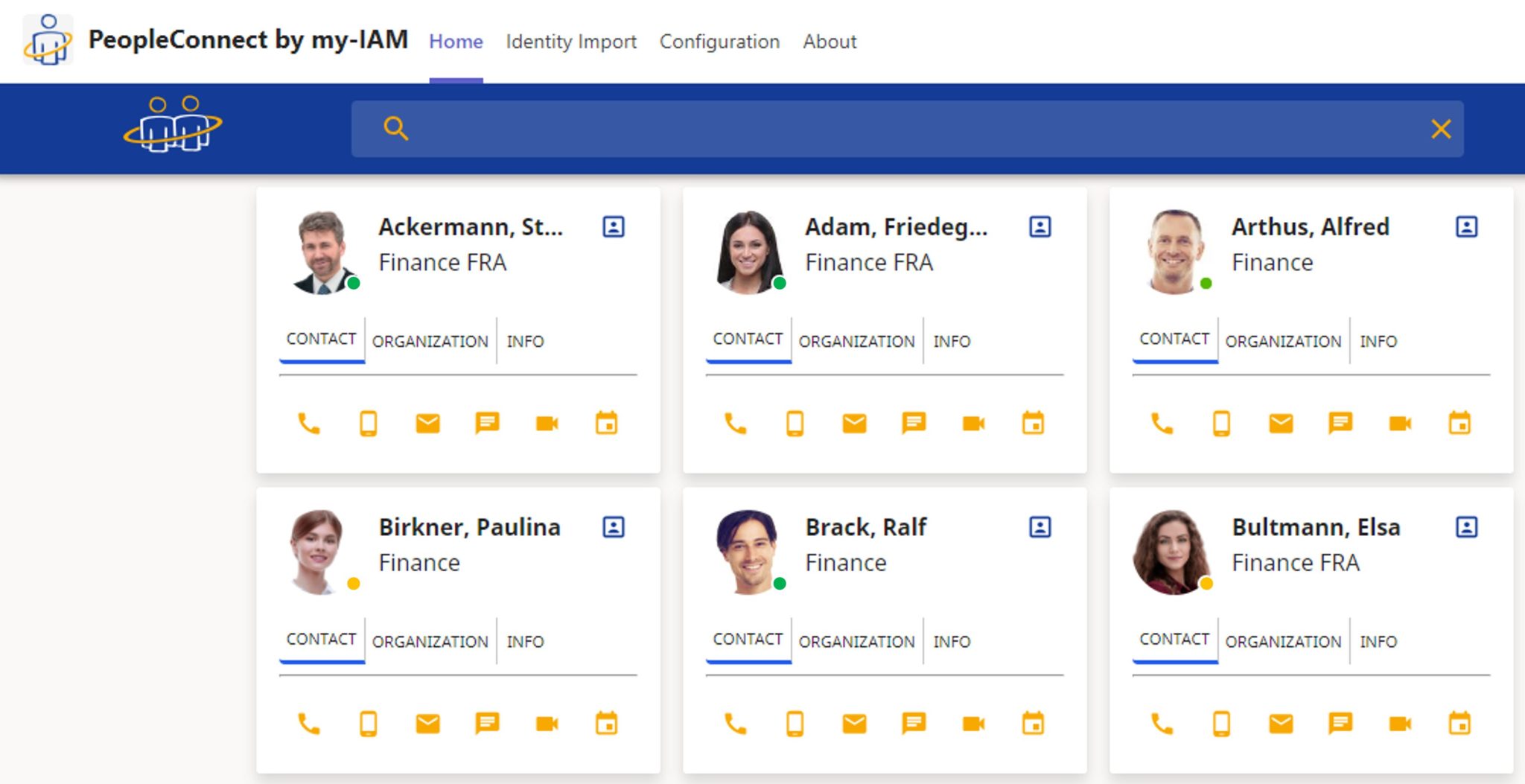The image size is (1525, 784).
Task: Select the Contact tab on Brack, Ralf's card
Action: coord(747,639)
